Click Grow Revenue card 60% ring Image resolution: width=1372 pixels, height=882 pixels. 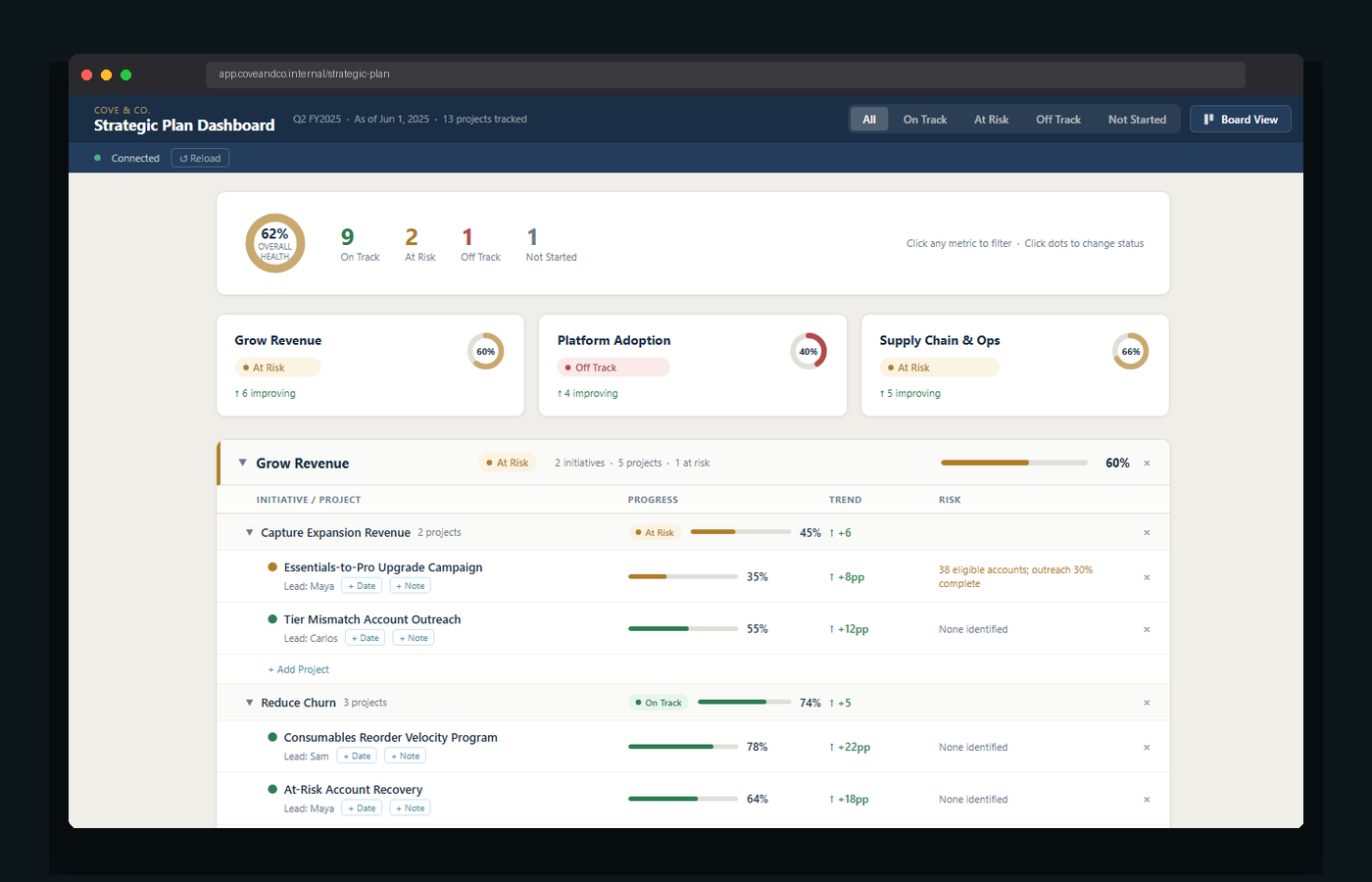(x=485, y=352)
